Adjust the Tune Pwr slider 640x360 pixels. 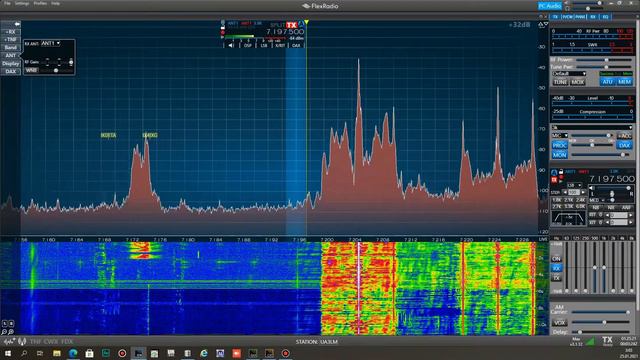(603, 67)
